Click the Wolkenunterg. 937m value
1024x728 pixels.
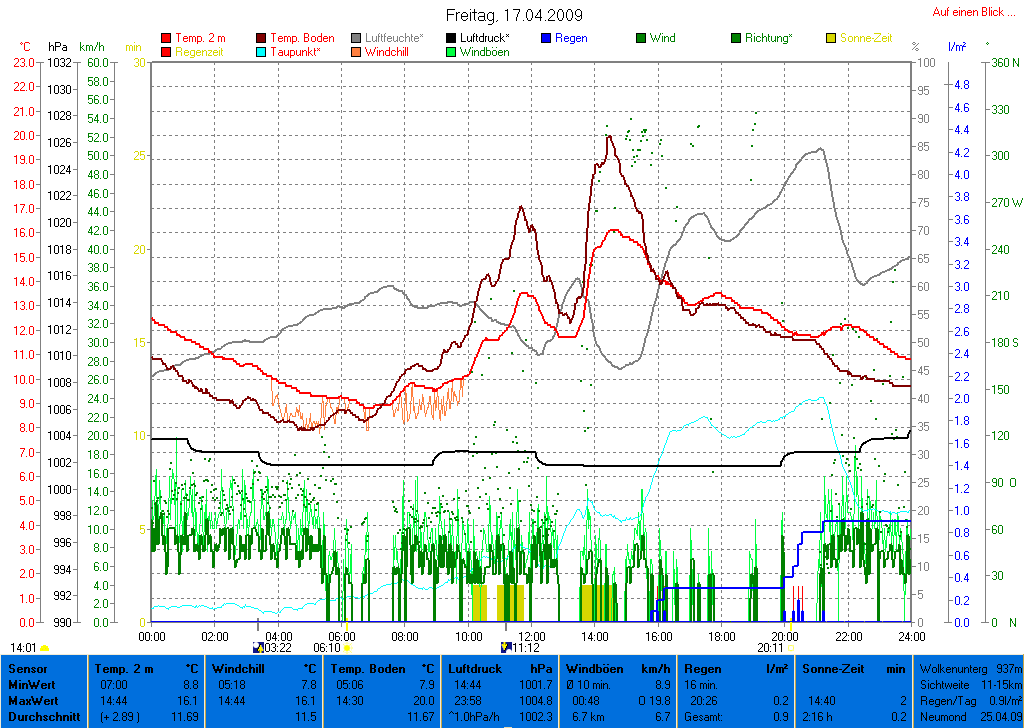click(968, 668)
